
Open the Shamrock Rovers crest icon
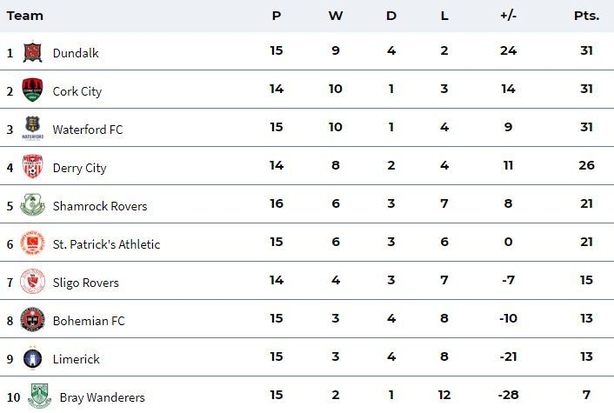tap(33, 204)
